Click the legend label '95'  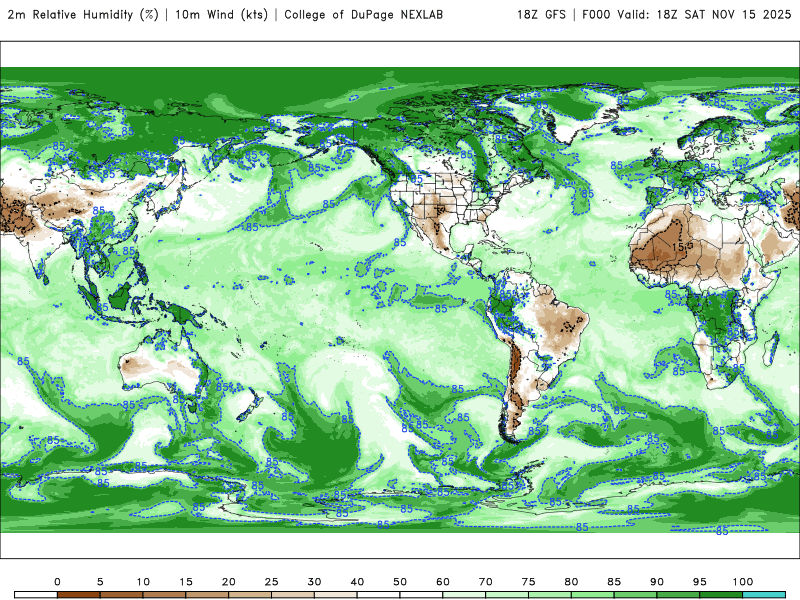tap(700, 582)
